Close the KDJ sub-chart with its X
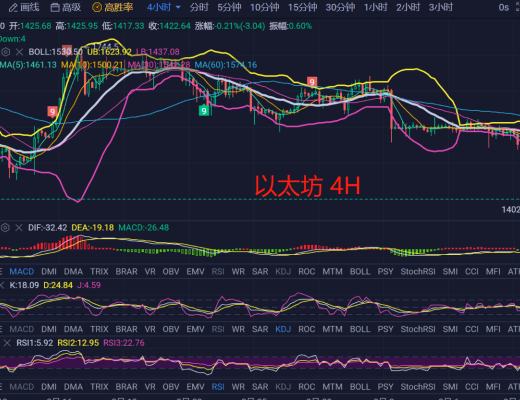This screenshot has height=400, width=520. [2, 285]
